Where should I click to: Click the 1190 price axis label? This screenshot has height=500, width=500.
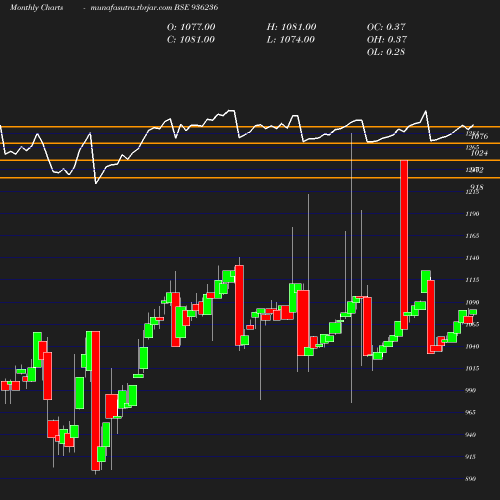(472, 214)
